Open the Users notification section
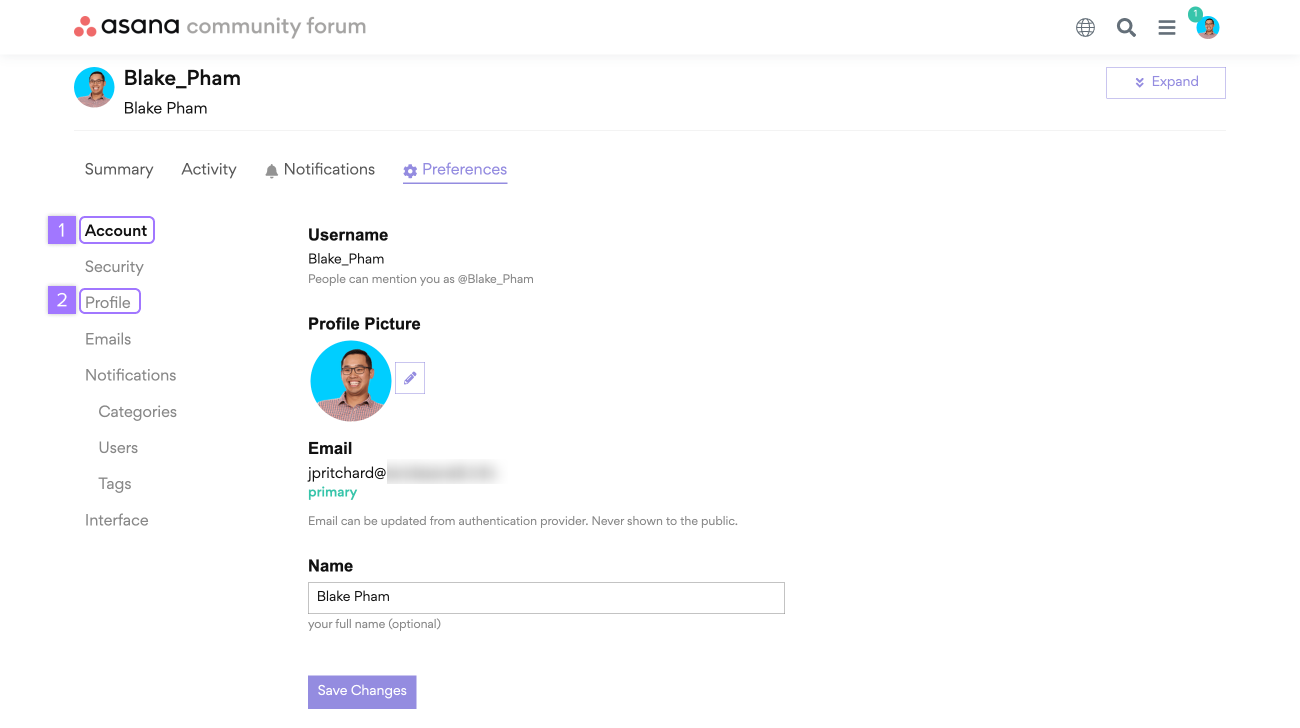Viewport: 1300px width, 728px height. (x=118, y=447)
